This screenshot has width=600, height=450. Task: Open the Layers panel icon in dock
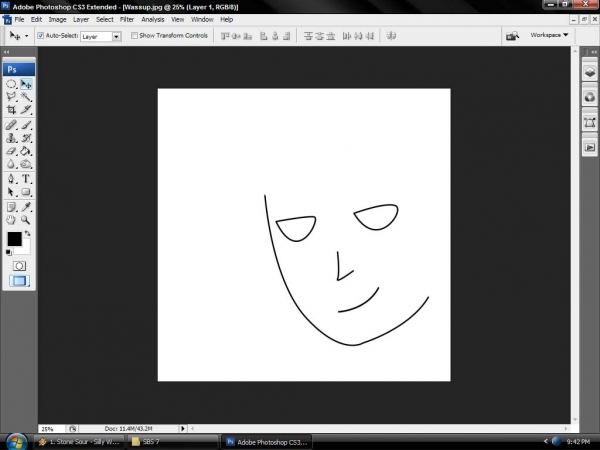(x=590, y=72)
